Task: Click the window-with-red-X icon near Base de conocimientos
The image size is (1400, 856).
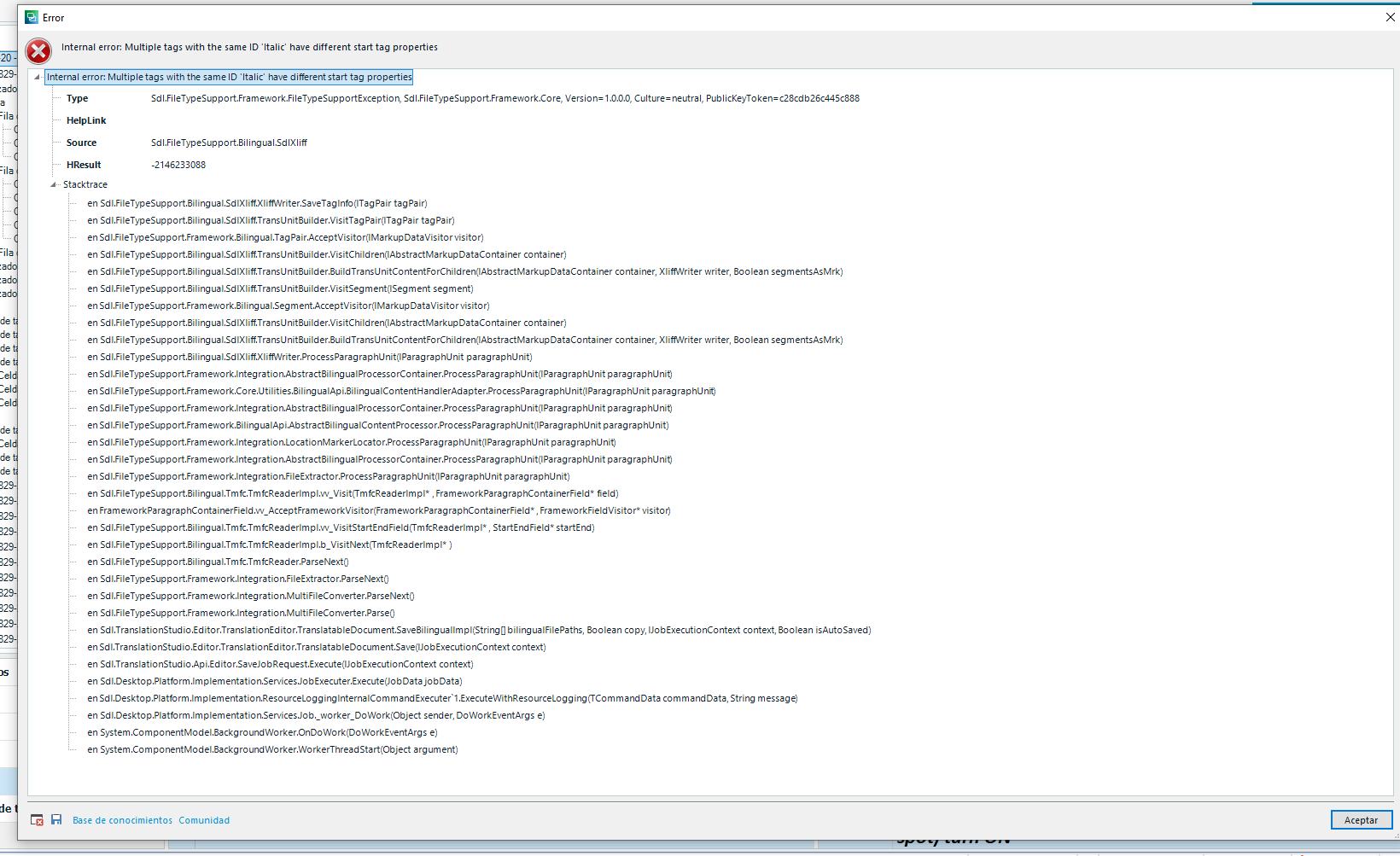Action: click(x=37, y=820)
